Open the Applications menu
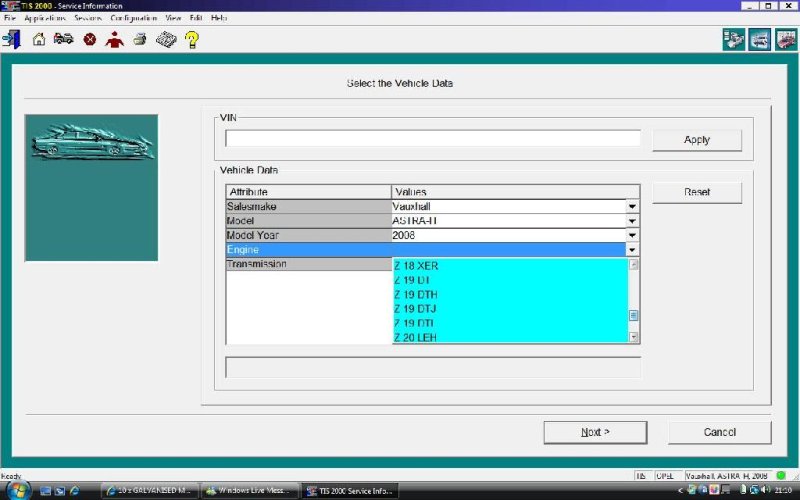Viewport: 800px width, 500px height. pyautogui.click(x=45, y=18)
